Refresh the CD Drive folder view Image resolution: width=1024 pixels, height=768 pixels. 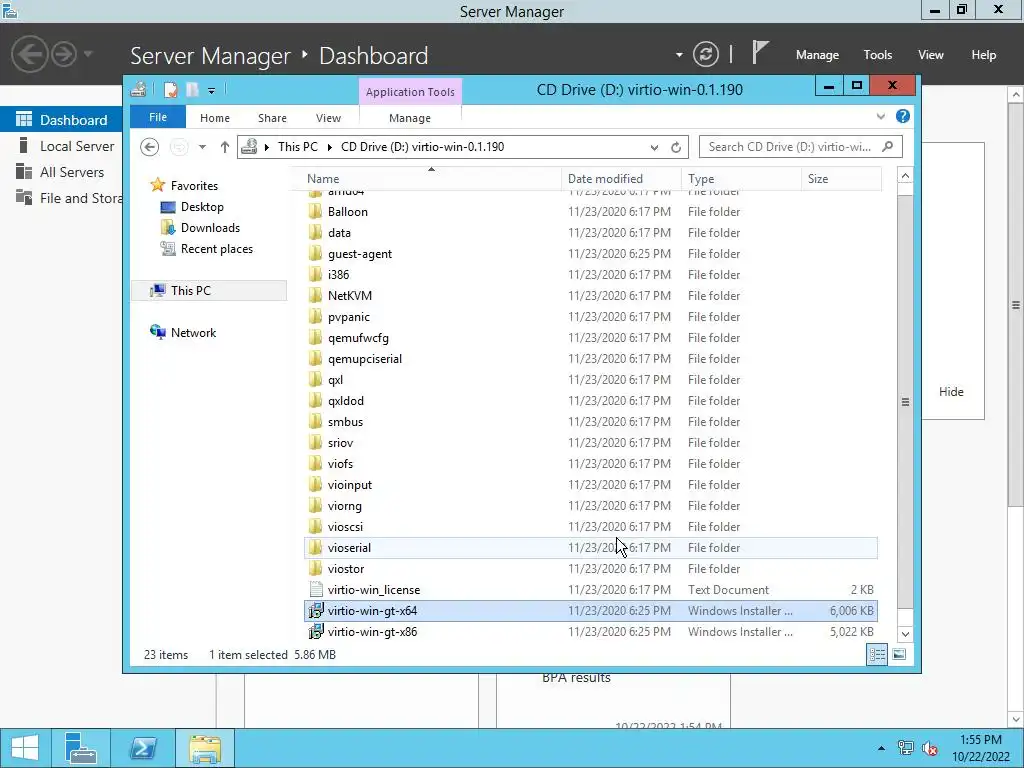[x=676, y=147]
